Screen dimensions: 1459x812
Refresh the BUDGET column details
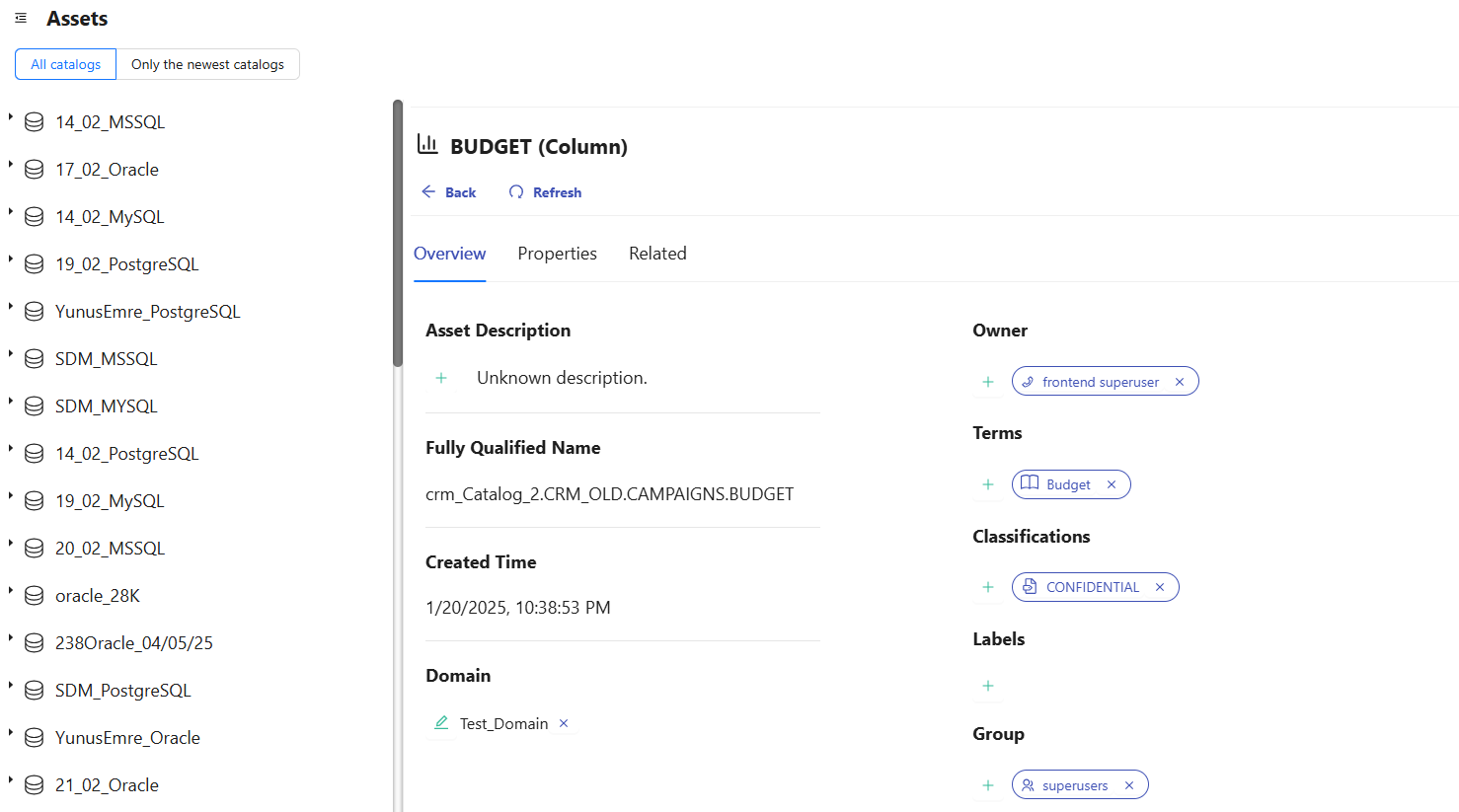click(545, 192)
